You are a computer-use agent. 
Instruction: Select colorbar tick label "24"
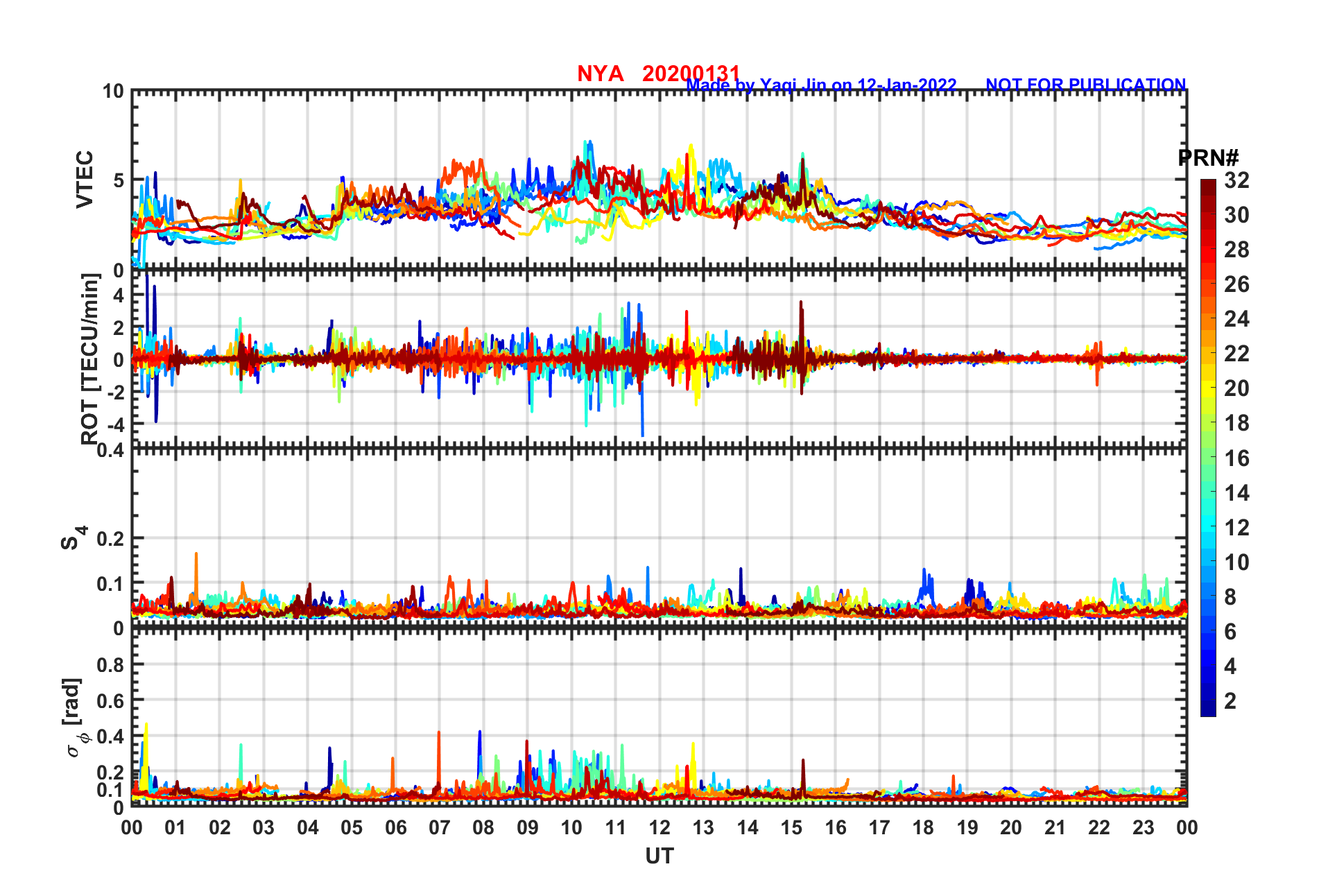click(1236, 319)
